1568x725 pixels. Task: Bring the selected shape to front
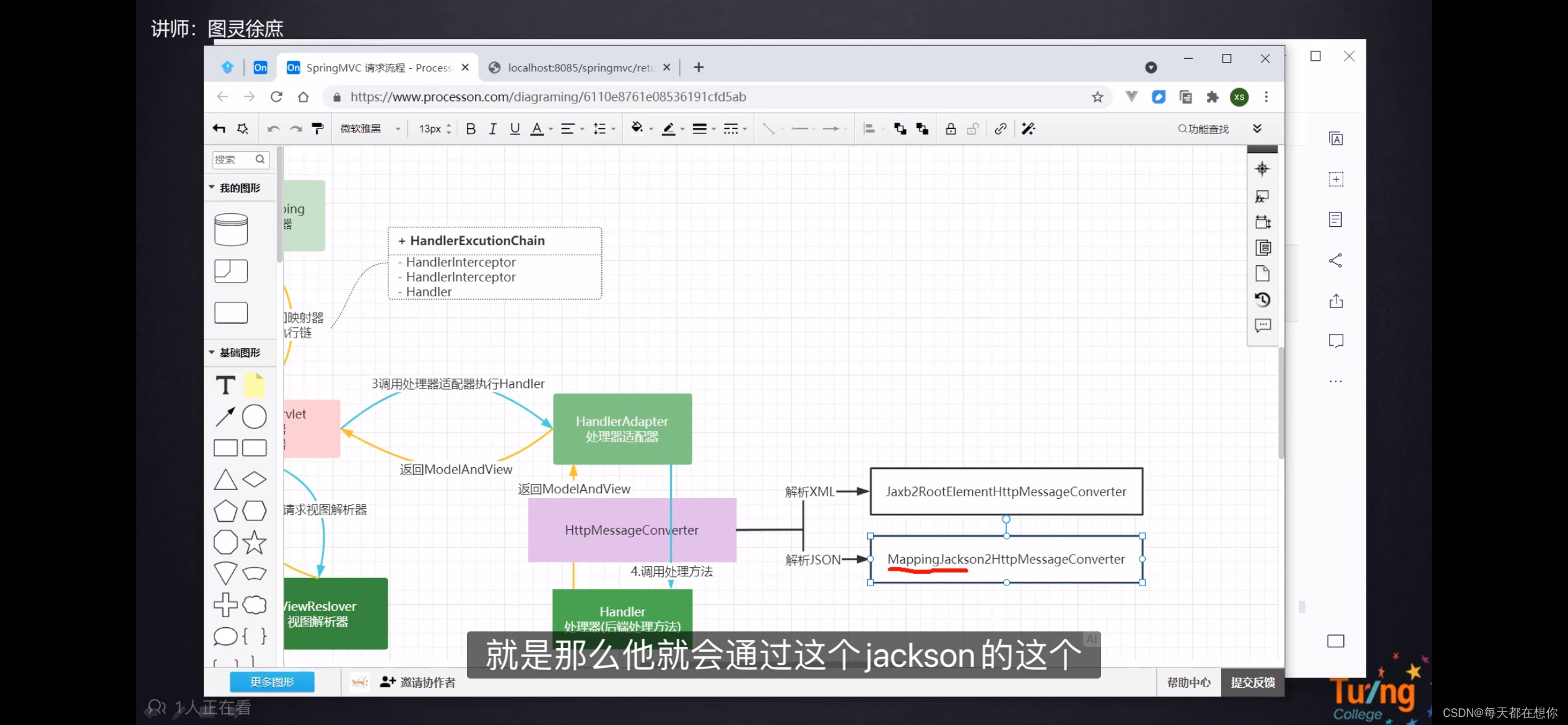[900, 129]
